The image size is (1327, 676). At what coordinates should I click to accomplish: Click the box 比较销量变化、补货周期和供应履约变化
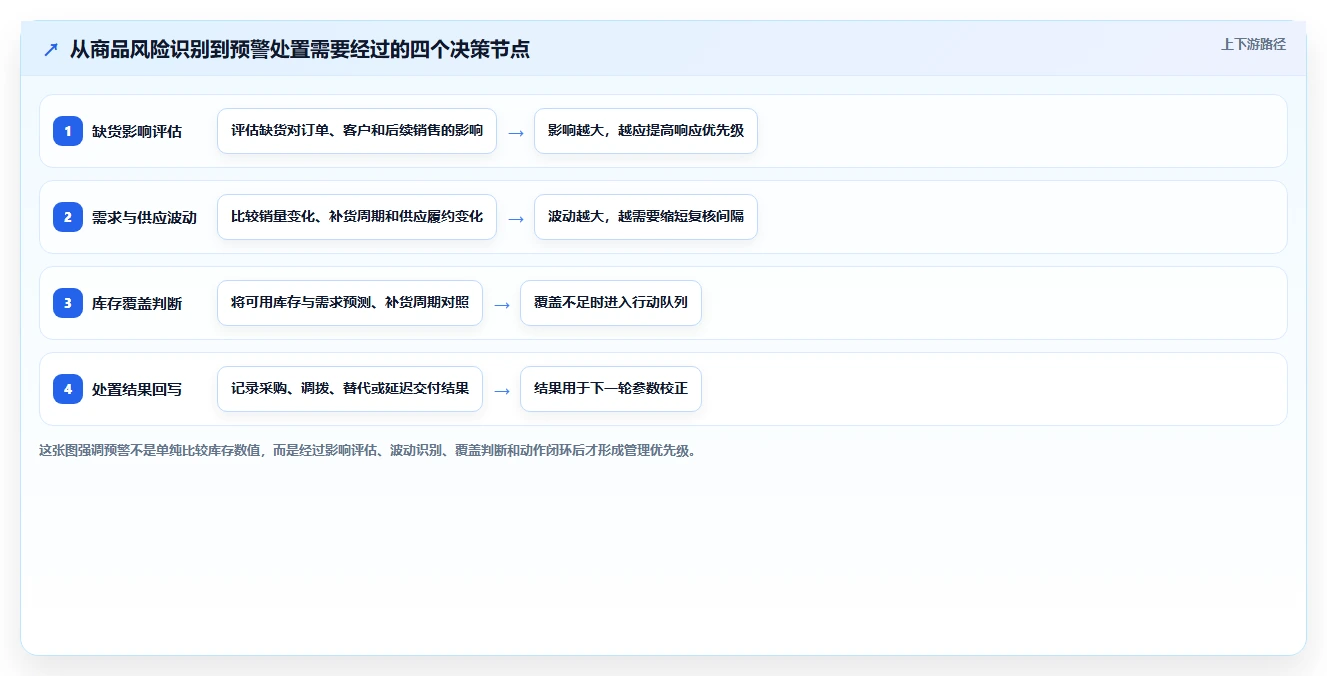coord(357,217)
